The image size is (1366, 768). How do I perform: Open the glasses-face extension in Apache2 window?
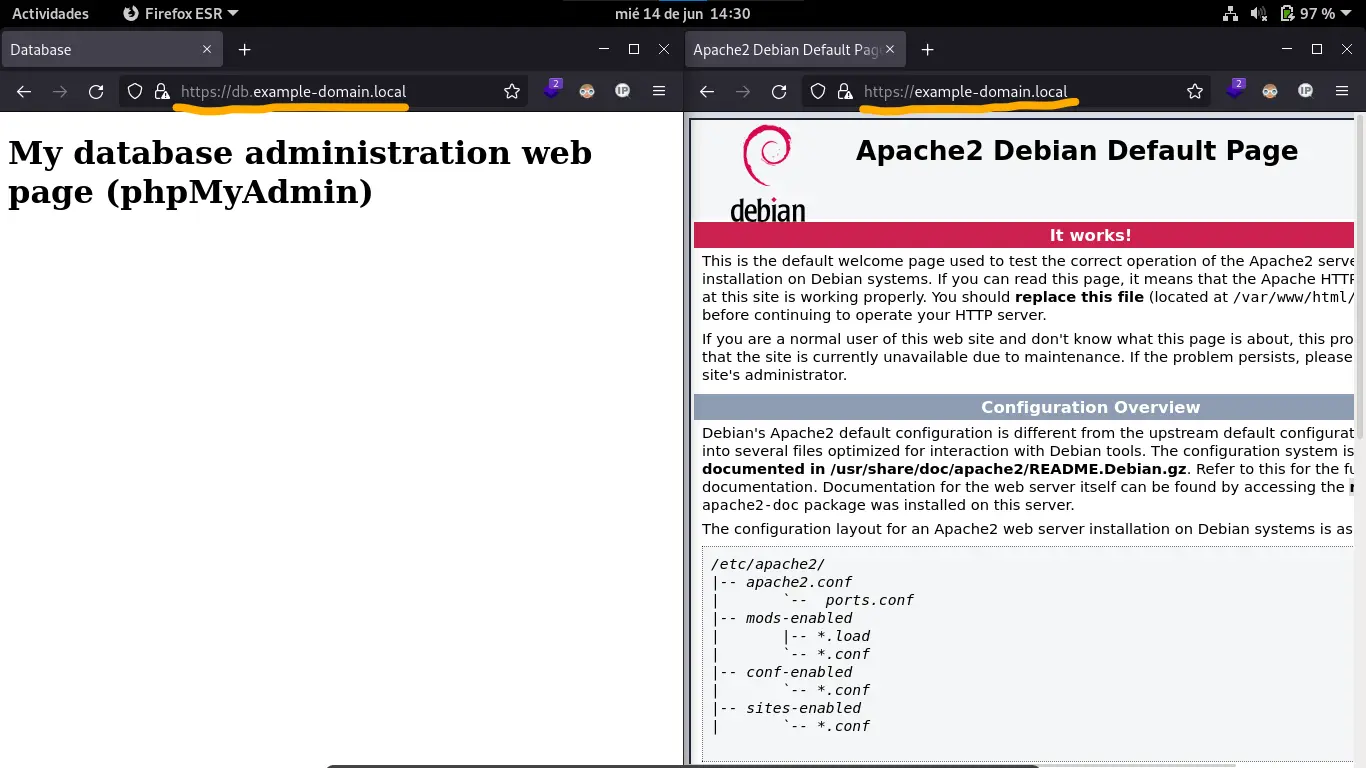pos(1270,91)
